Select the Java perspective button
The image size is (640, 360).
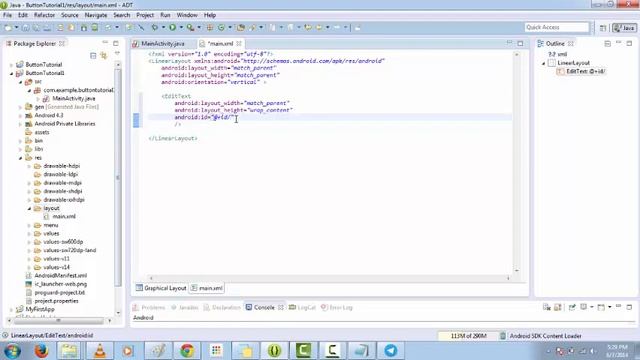coord(624,28)
